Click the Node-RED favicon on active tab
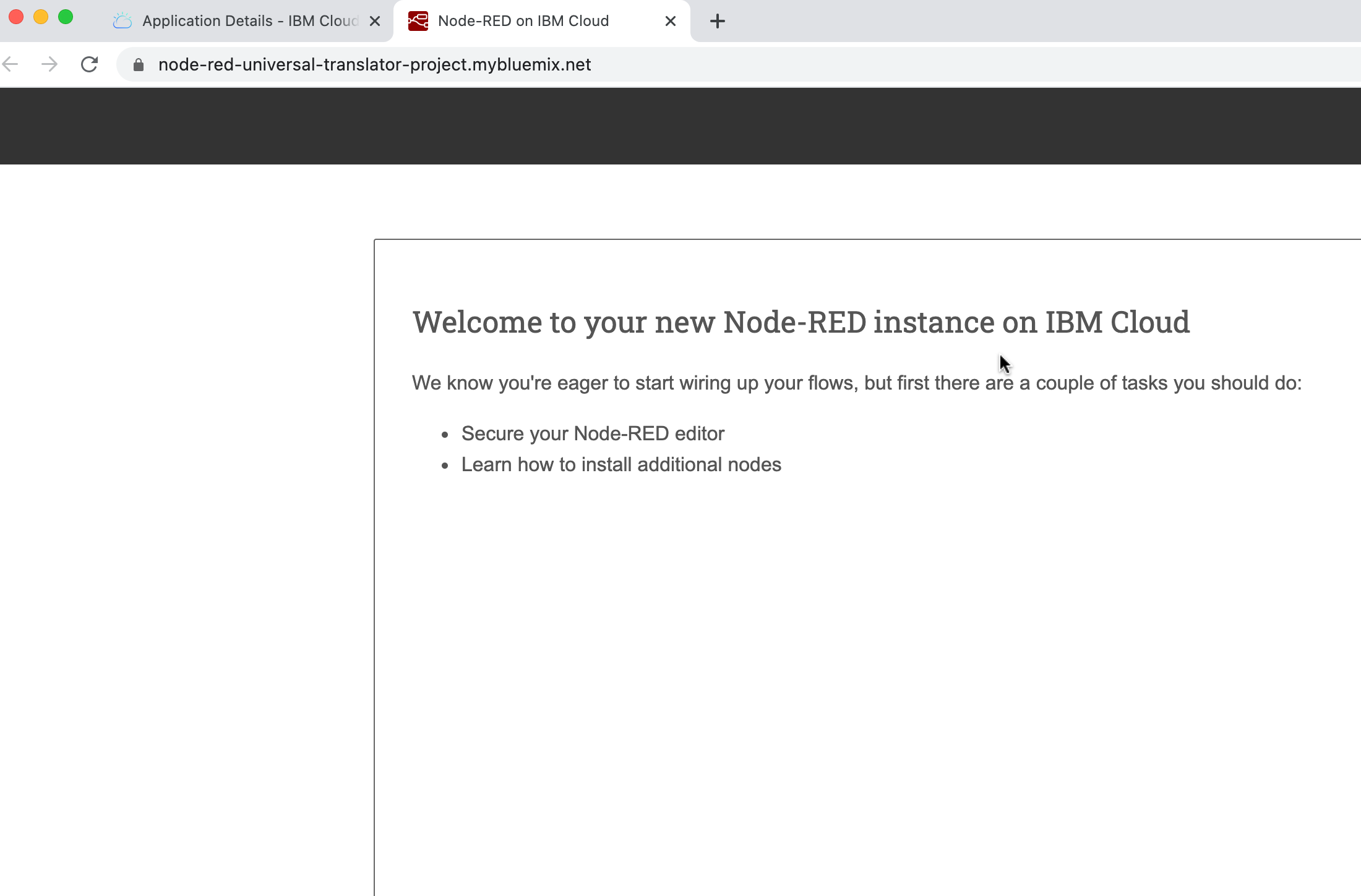This screenshot has height=896, width=1361. 418,21
